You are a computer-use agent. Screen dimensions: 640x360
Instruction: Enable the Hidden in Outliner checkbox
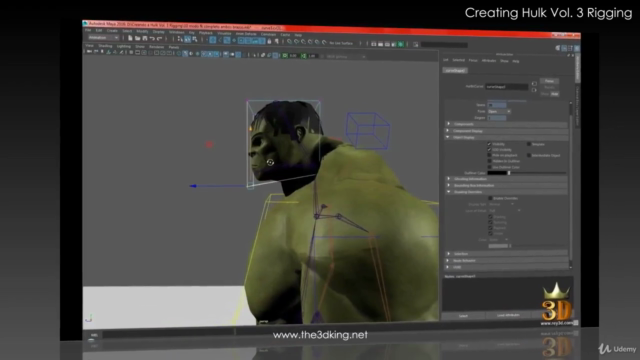pos(489,161)
